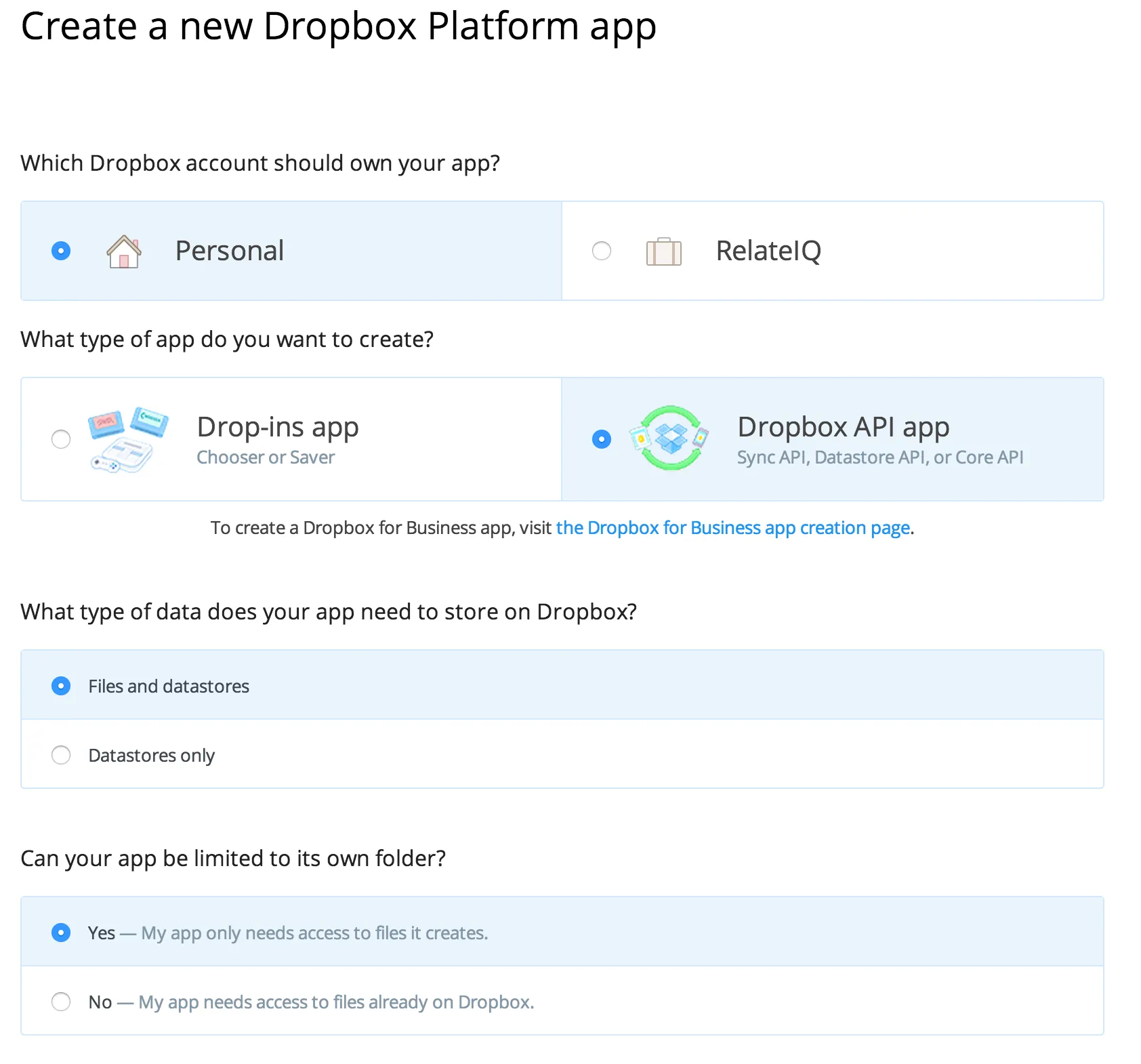The image size is (1141, 1064).
Task: Select Files and datastores storage option
Action: click(61, 686)
